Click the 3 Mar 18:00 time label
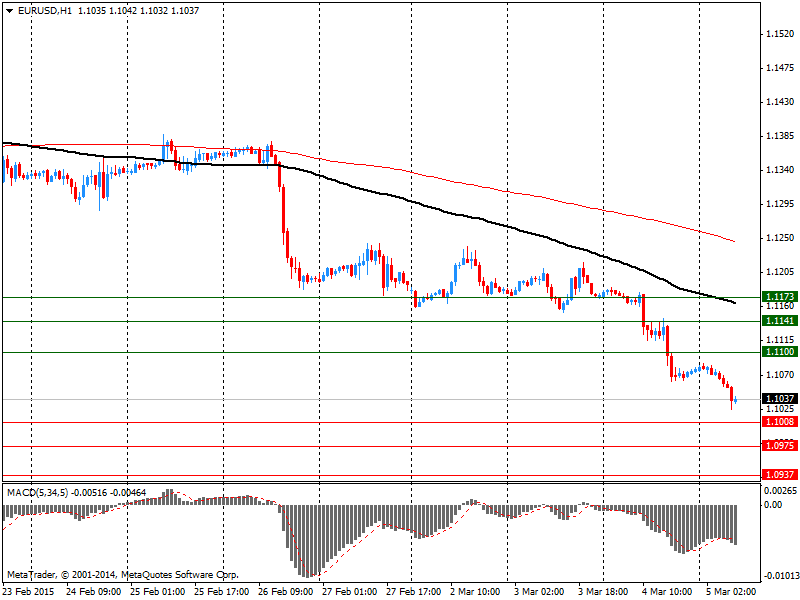 pos(603,591)
